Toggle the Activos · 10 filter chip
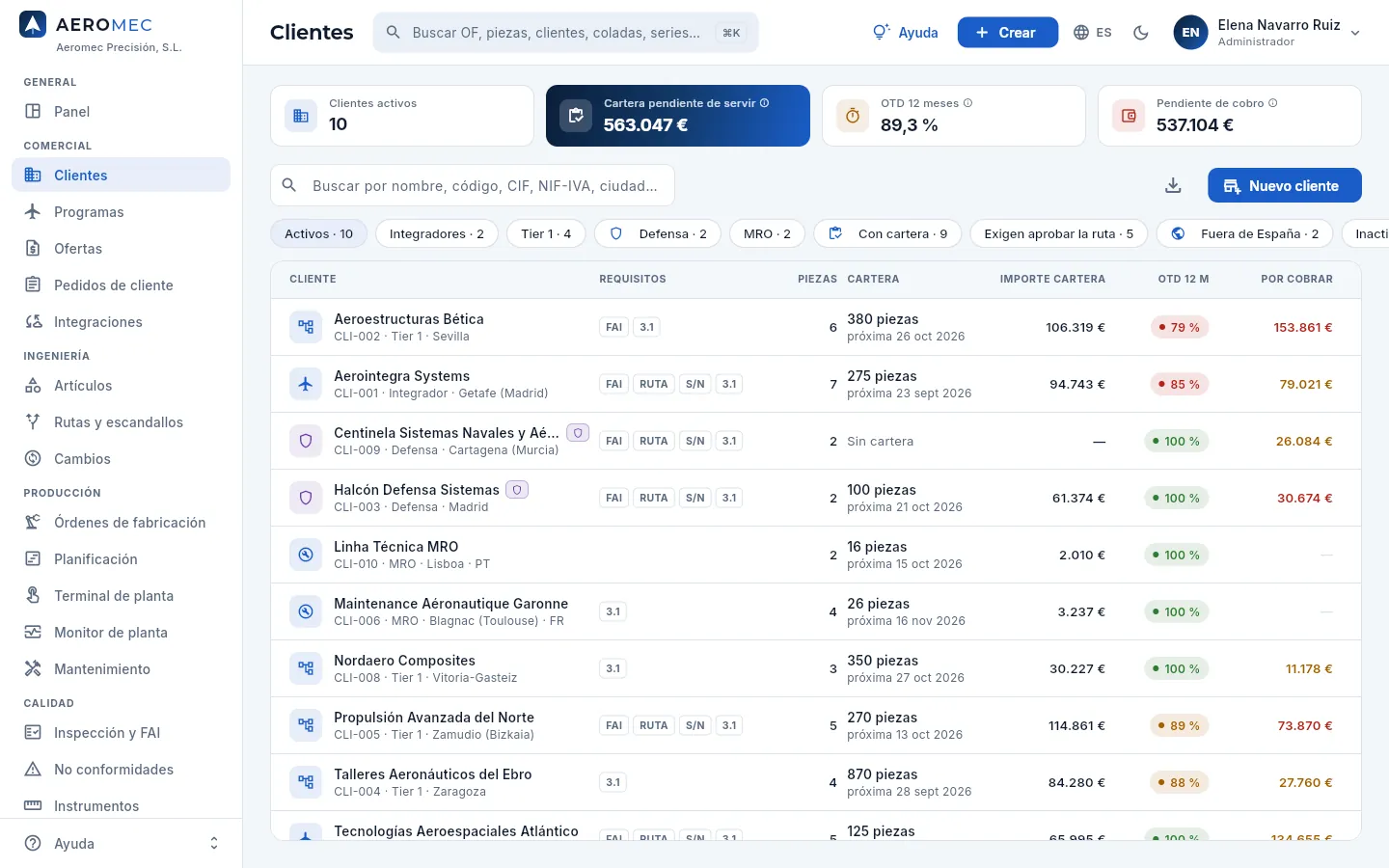1389x868 pixels. (319, 233)
